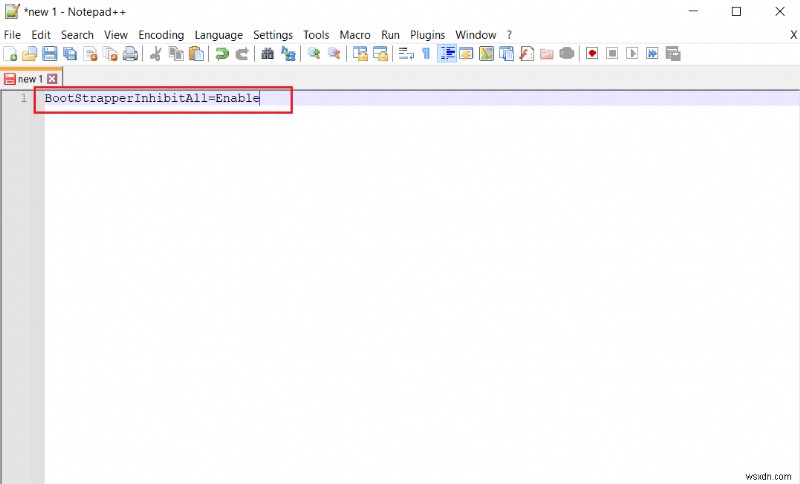This screenshot has width=800, height=484.
Task: Open the Language menu
Action: (219, 35)
